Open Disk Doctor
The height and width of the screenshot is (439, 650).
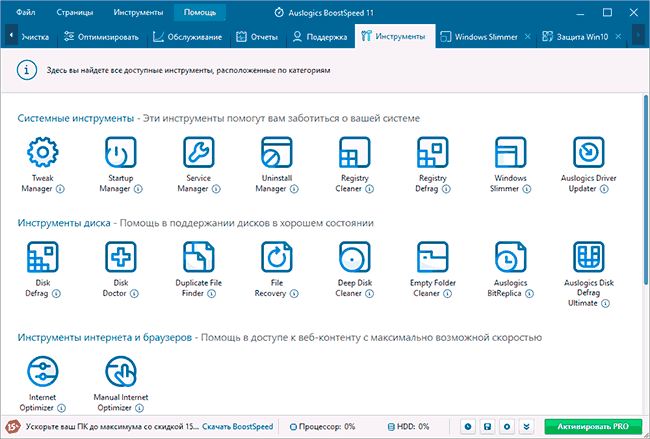click(x=121, y=257)
